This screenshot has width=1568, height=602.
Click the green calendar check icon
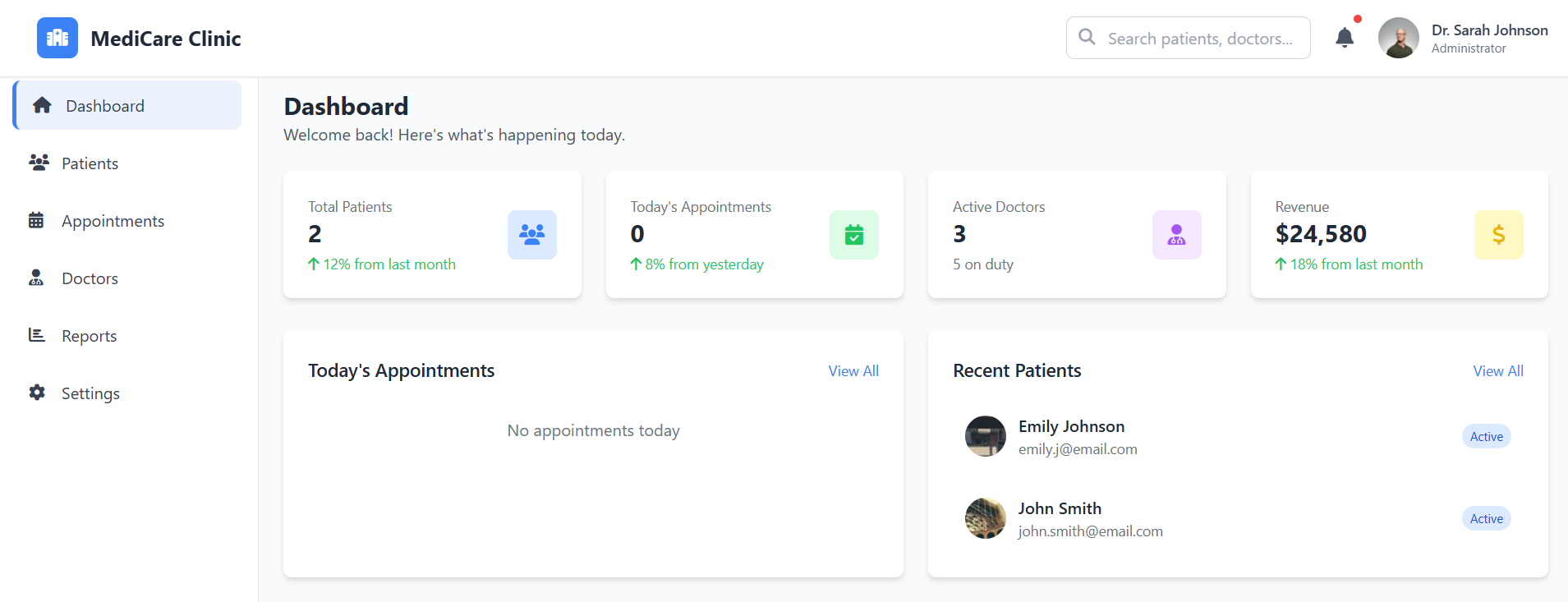853,235
